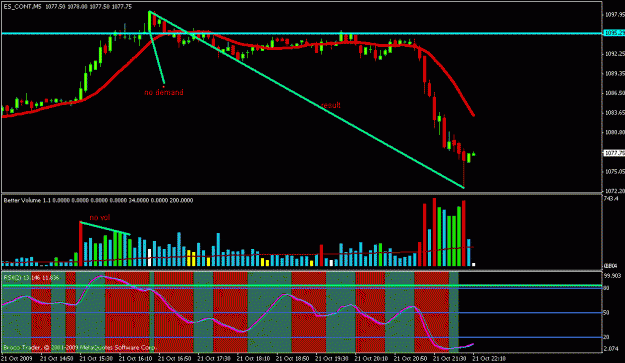625x363 pixels.
Task: Click the 1092.25 price axis value
Action: click(615, 54)
